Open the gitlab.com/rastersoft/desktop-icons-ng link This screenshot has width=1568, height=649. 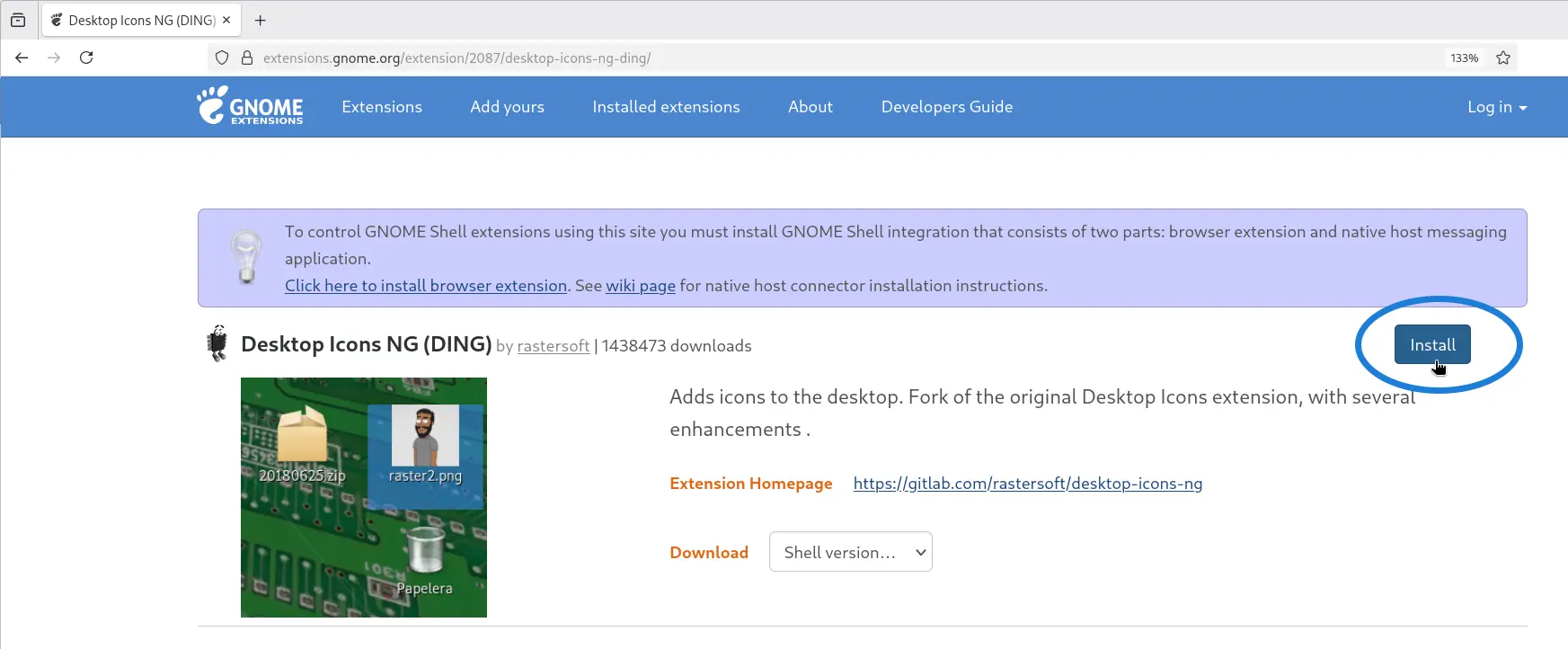(1028, 484)
